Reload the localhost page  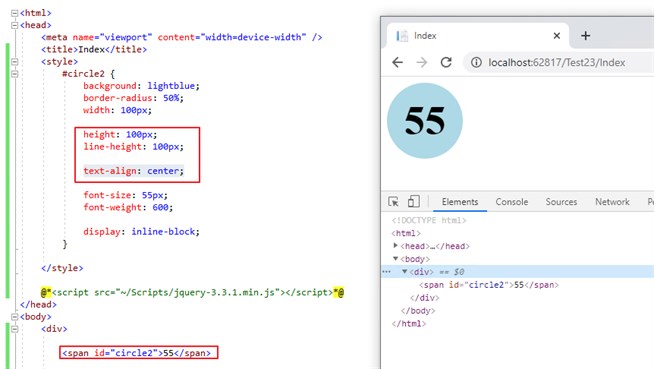(x=446, y=63)
